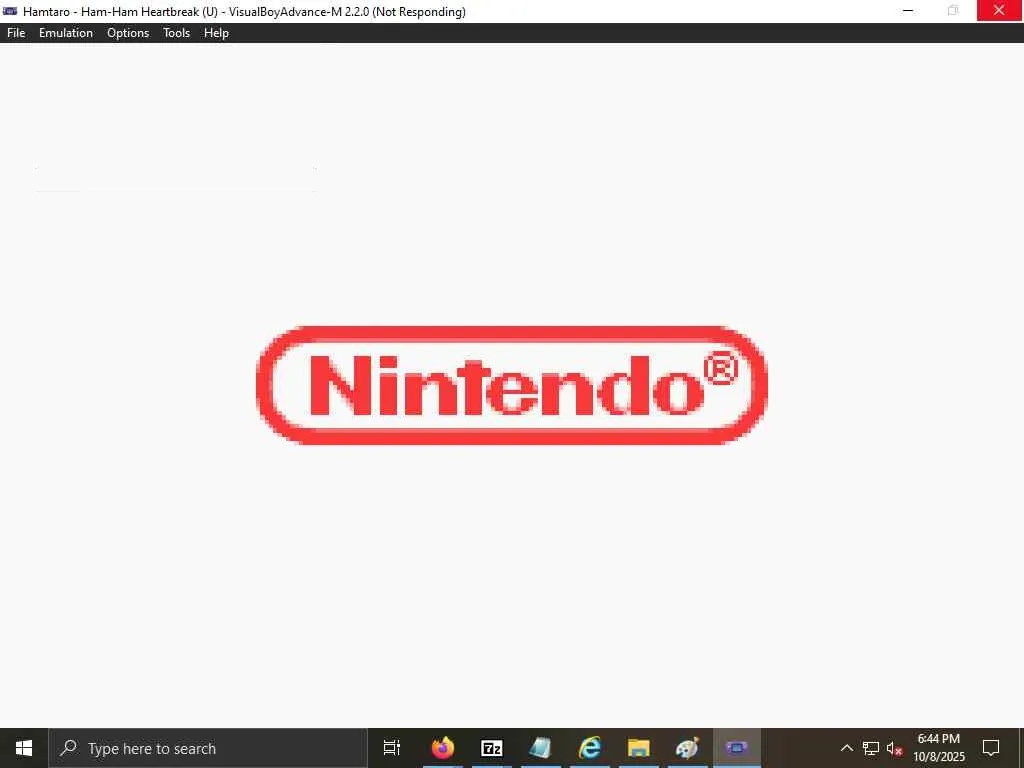Screen dimensions: 1024x768
Task: Open the Windows Start menu
Action: [x=24, y=748]
